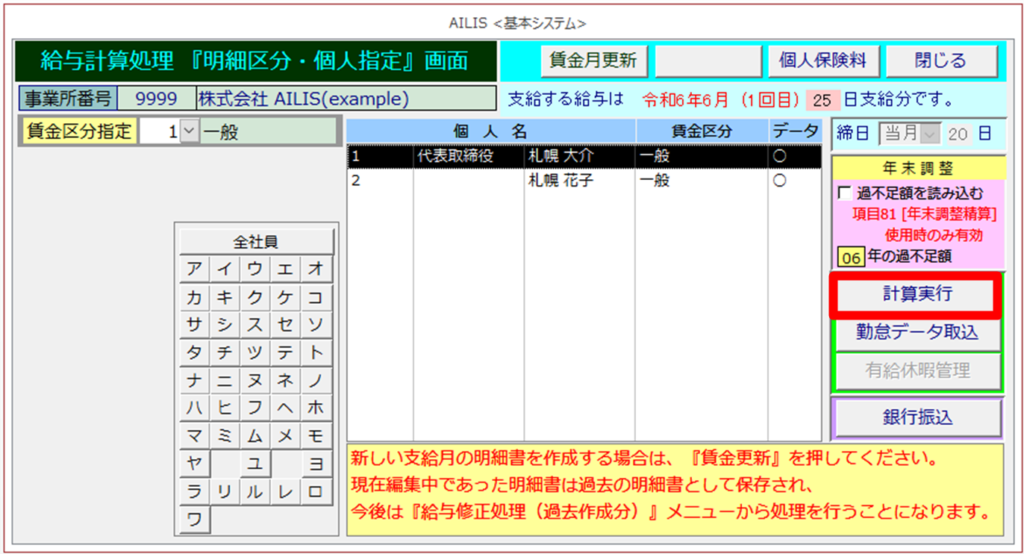The height and width of the screenshot is (554, 1024).
Task: Click 勤怠データ取込 button
Action: coord(916,332)
